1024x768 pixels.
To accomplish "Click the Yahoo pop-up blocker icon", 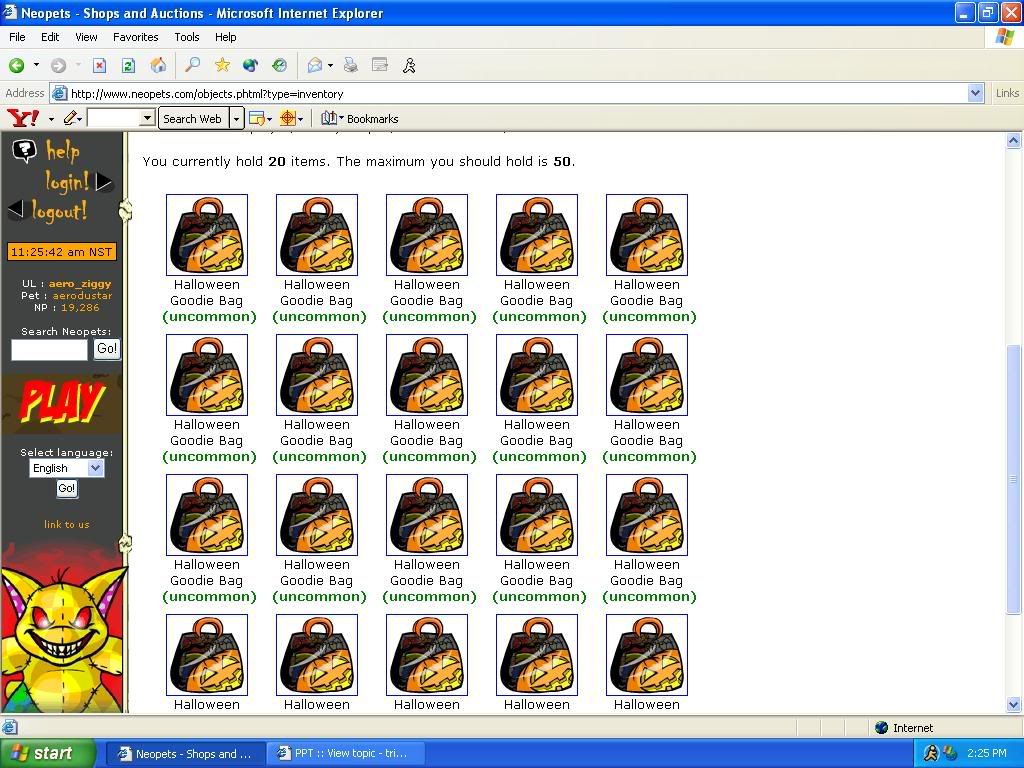I will [257, 118].
